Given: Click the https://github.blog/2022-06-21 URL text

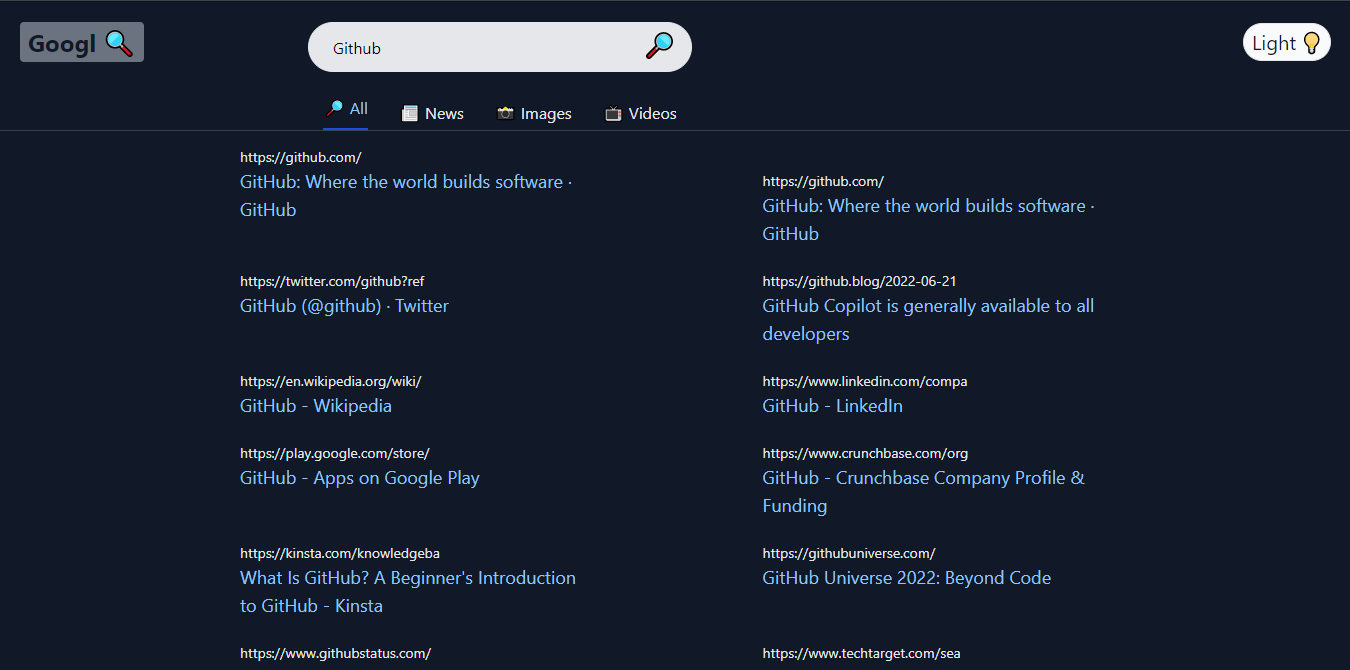Looking at the screenshot, I should point(860,282).
